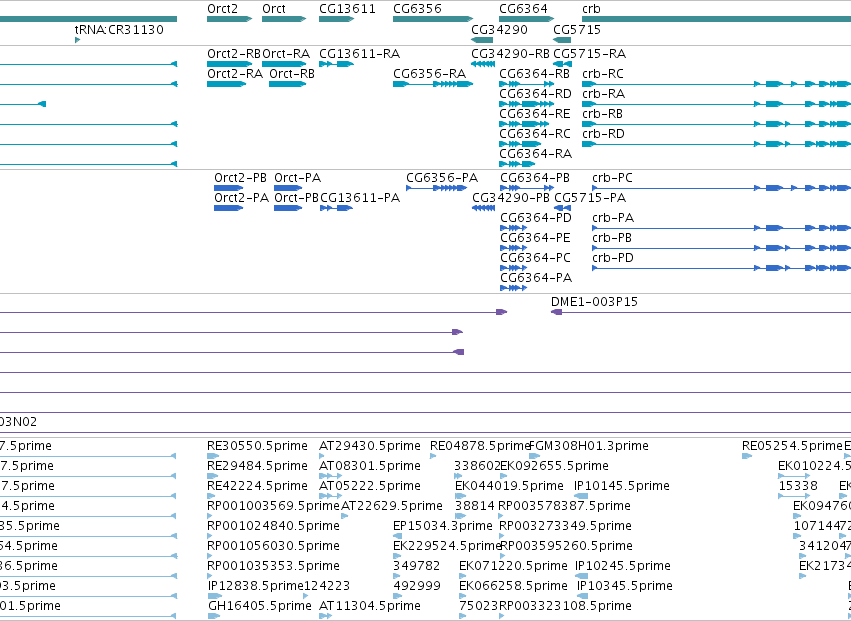Select the Orct gene label

274,9
